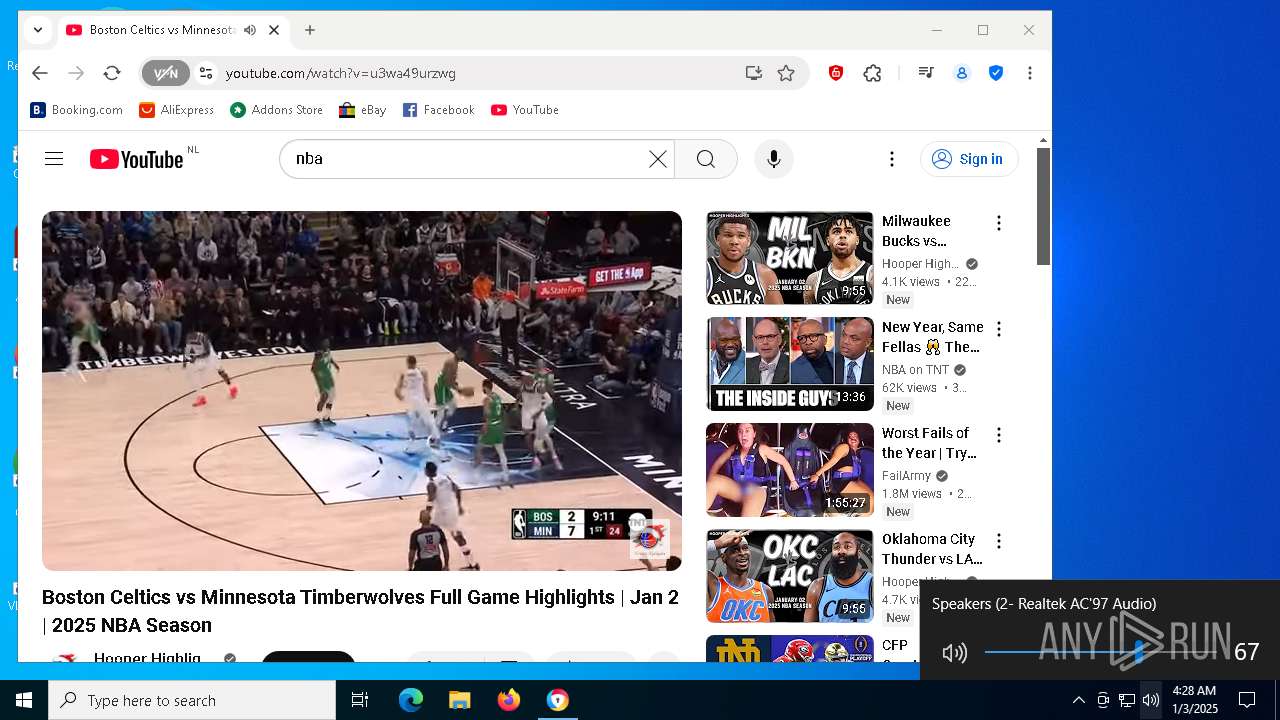This screenshot has width=1280, height=720.
Task: Launch Microsoft Edge from the taskbar
Action: tap(411, 700)
